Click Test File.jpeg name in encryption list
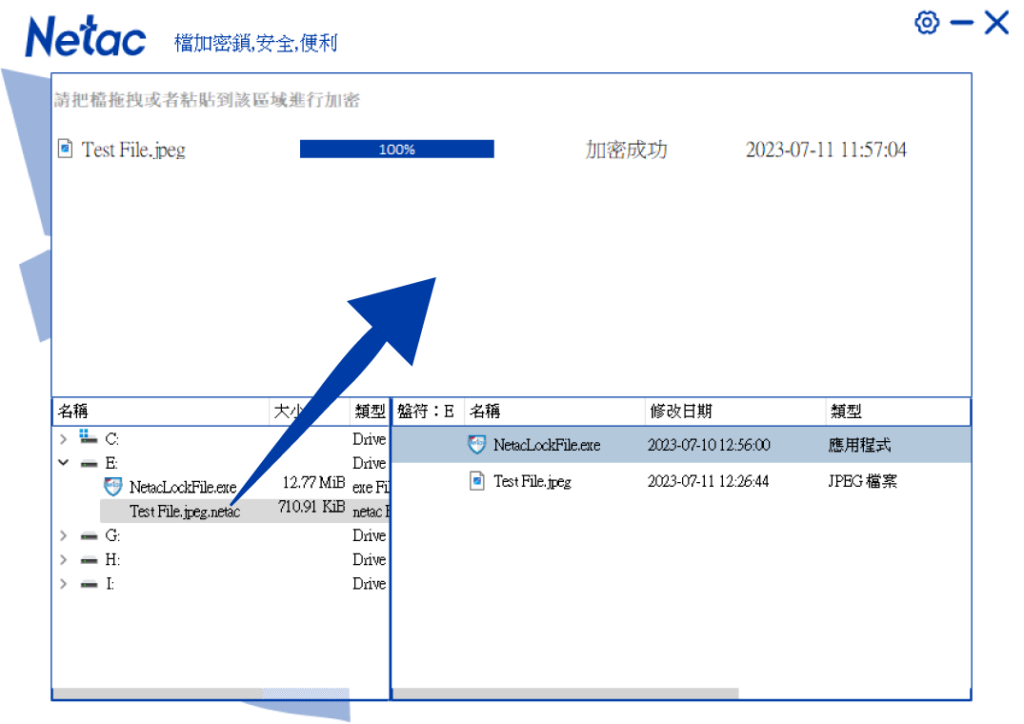Screen dimensions: 1024x724 (x=133, y=150)
